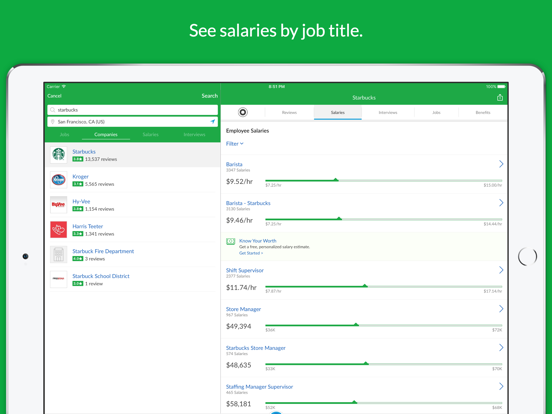This screenshot has height=414, width=552.
Task: Tap the map pin icon in location field
Action: click(52, 121)
